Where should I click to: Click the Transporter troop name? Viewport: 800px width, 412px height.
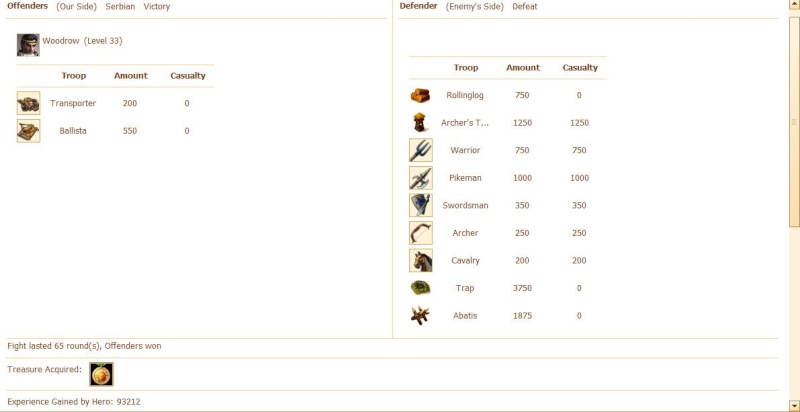pyautogui.click(x=73, y=103)
